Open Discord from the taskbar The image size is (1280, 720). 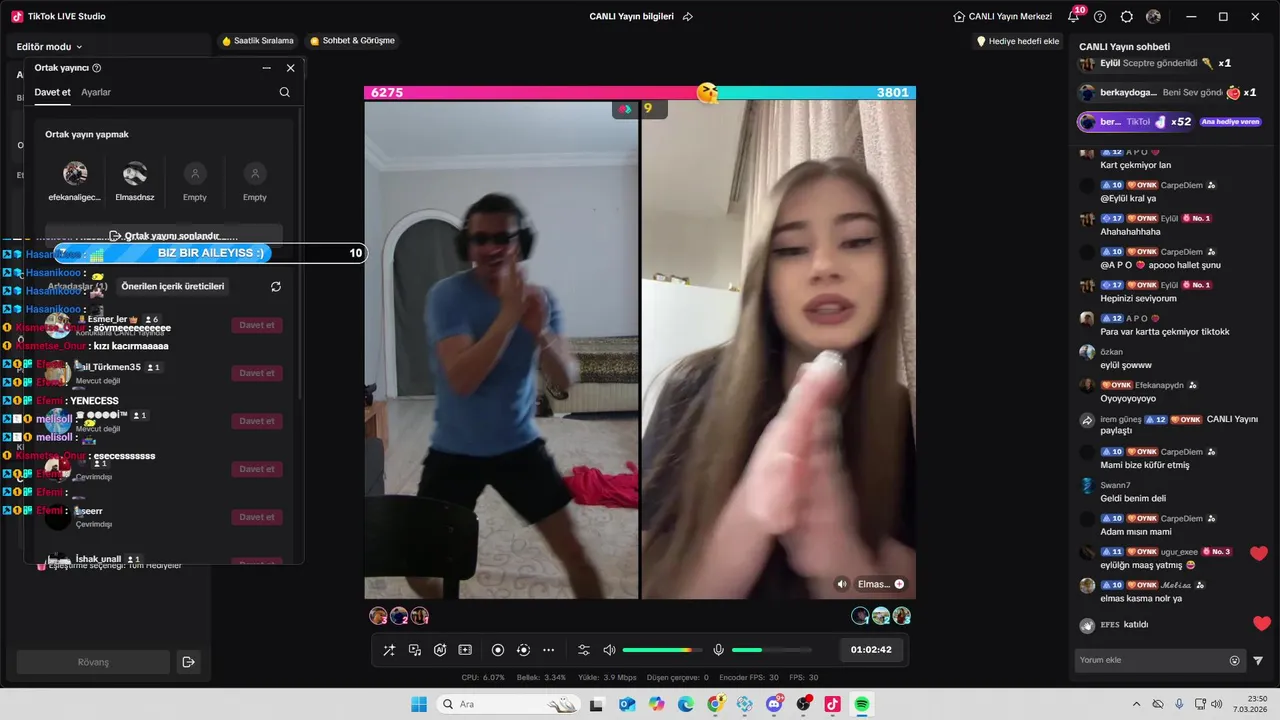pyautogui.click(x=774, y=704)
